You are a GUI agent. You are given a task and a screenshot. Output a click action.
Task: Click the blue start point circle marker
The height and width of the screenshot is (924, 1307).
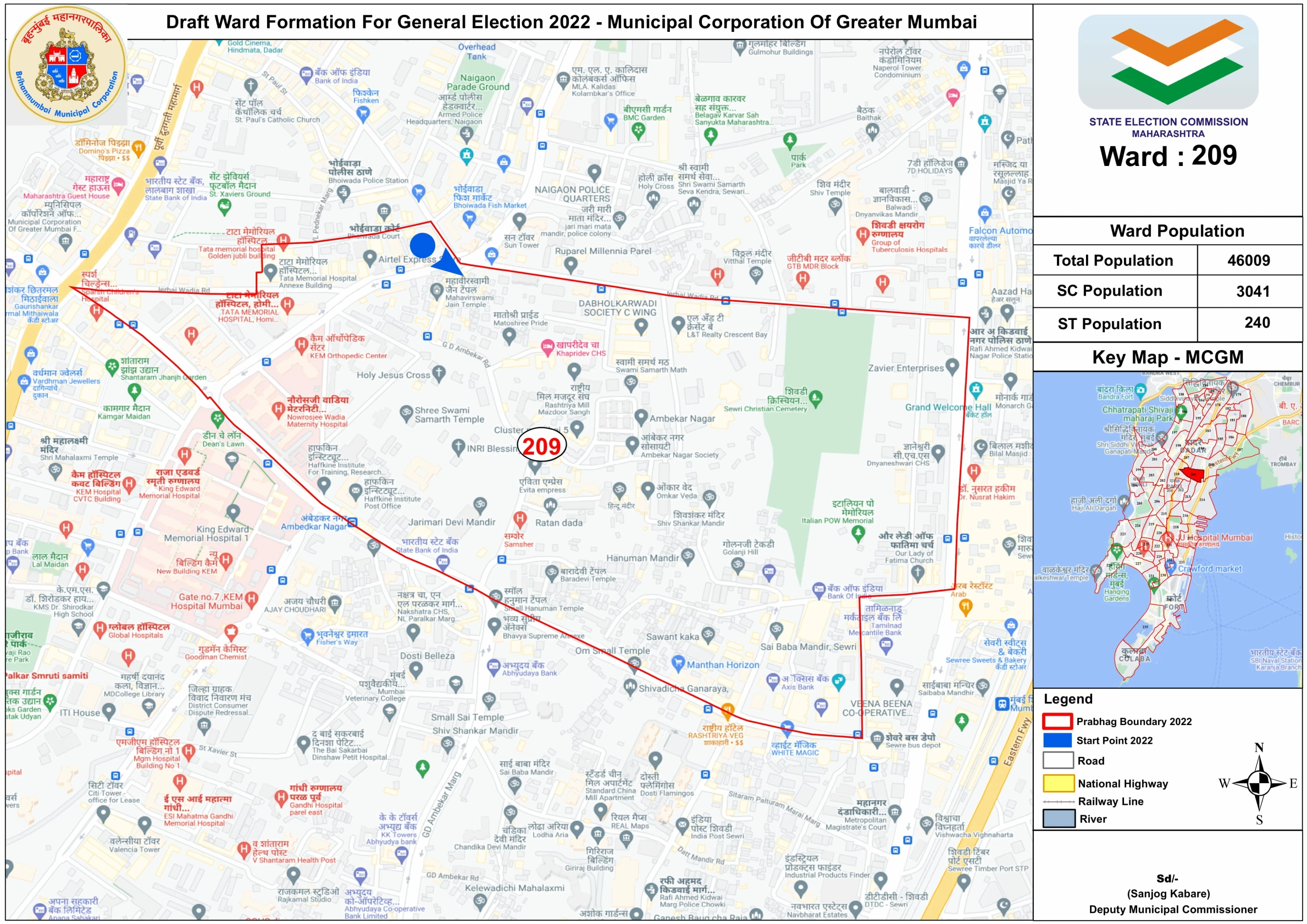click(422, 245)
